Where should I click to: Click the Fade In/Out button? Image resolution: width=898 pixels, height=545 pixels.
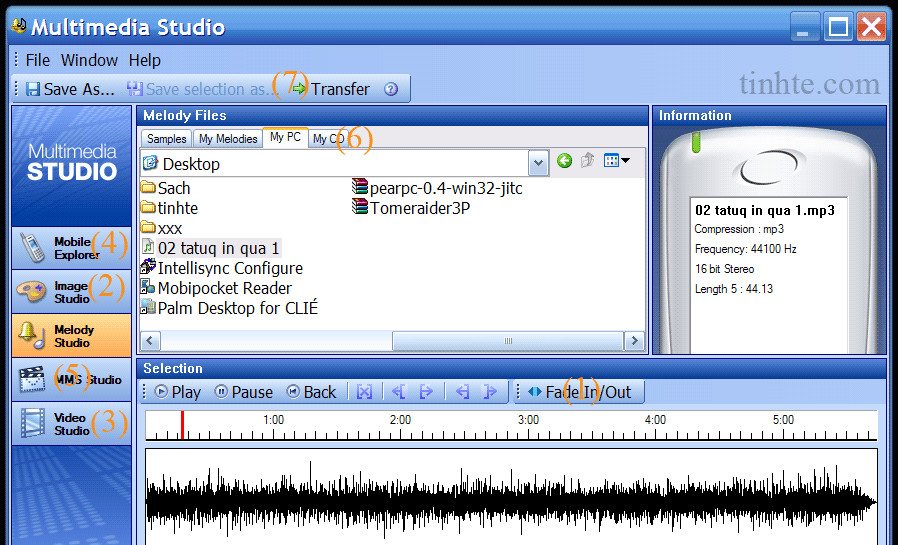[580, 392]
